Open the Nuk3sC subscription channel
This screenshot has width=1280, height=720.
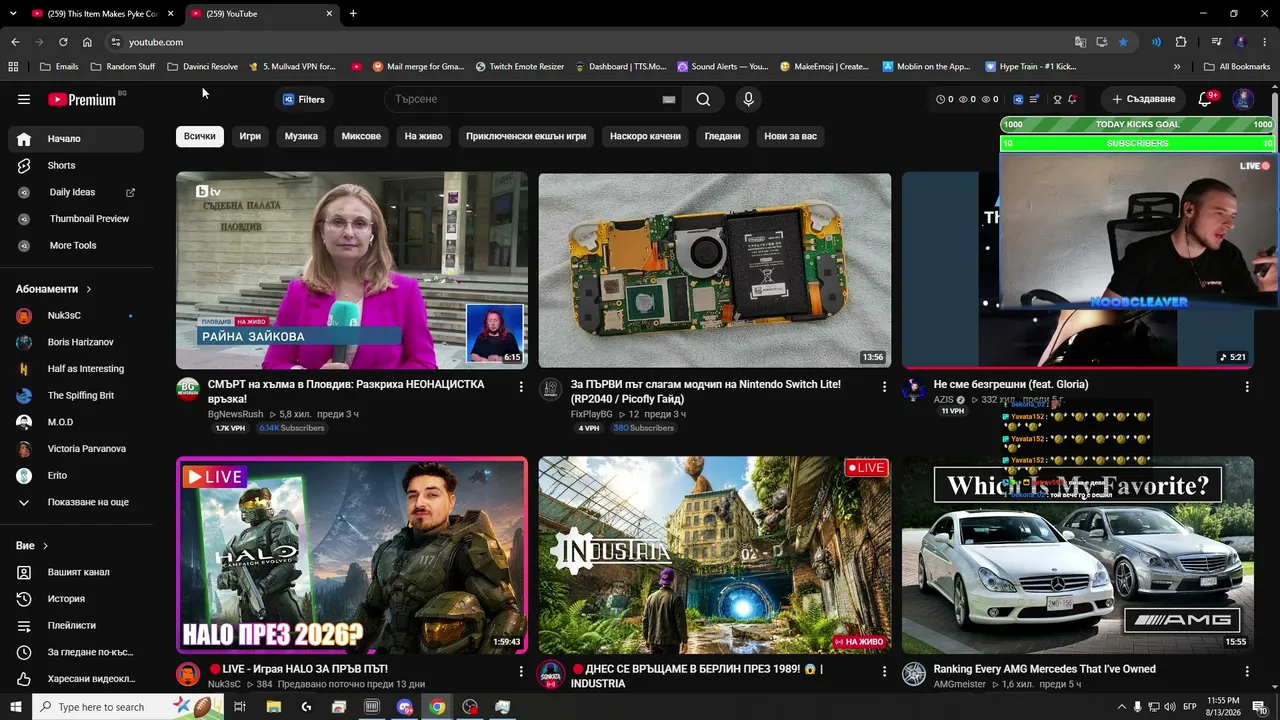tap(76, 316)
